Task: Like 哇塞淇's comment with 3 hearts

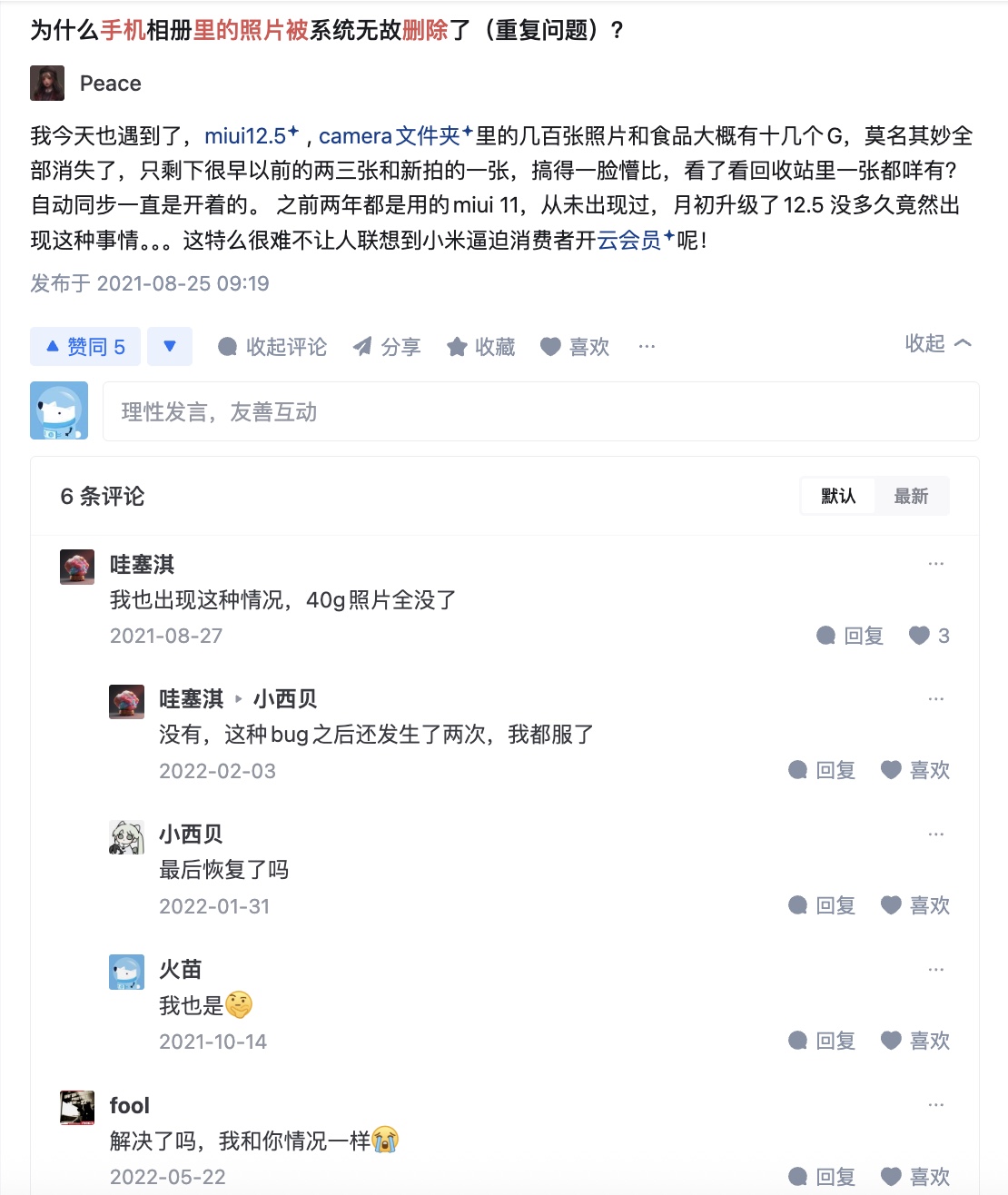Action: pos(929,636)
